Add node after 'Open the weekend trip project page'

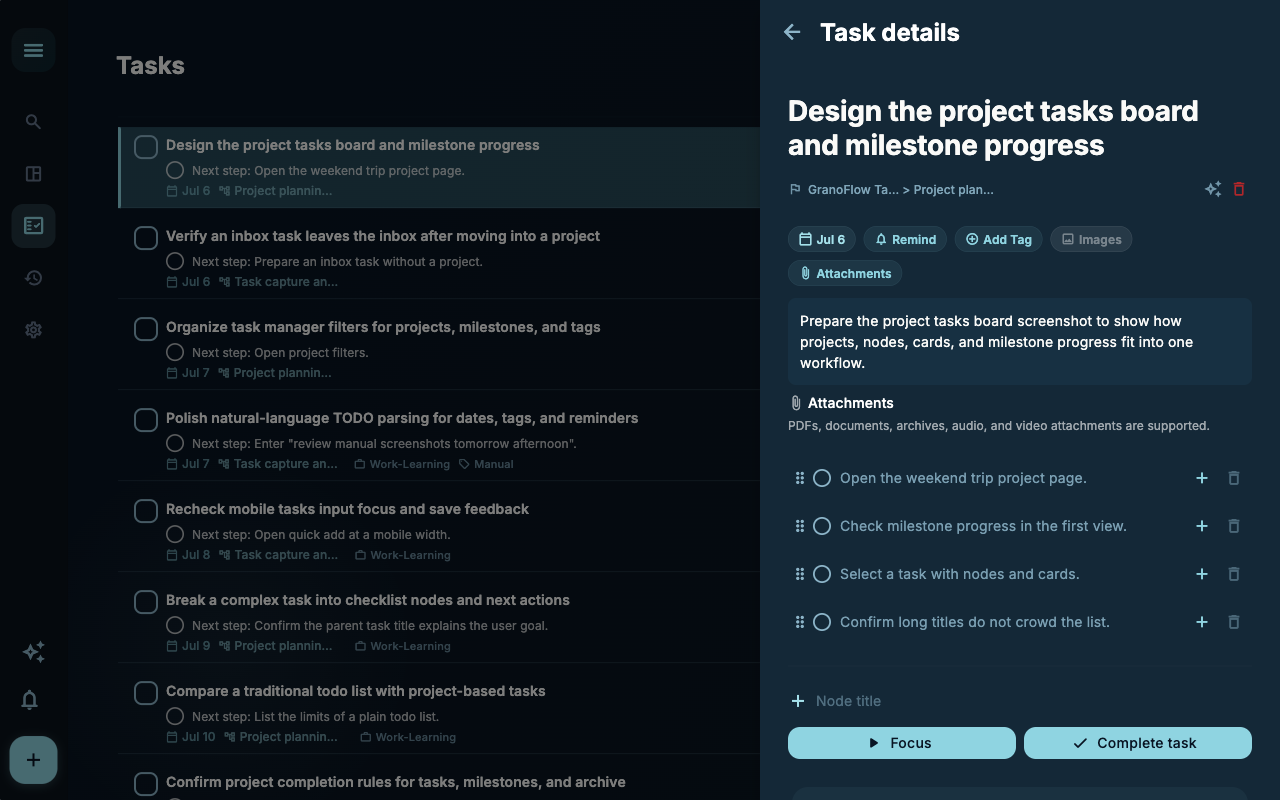1202,478
